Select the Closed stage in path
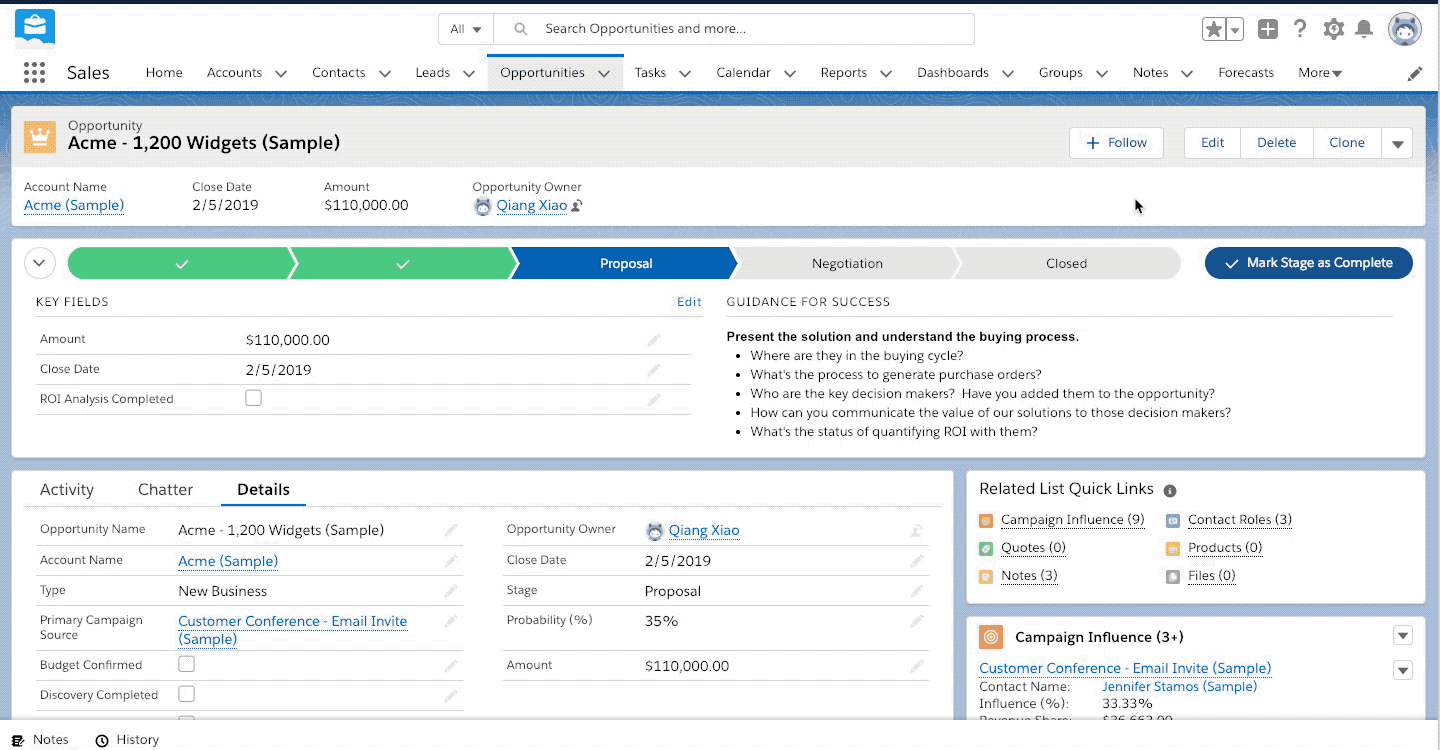The width and height of the screenshot is (1440, 750). [1066, 264]
